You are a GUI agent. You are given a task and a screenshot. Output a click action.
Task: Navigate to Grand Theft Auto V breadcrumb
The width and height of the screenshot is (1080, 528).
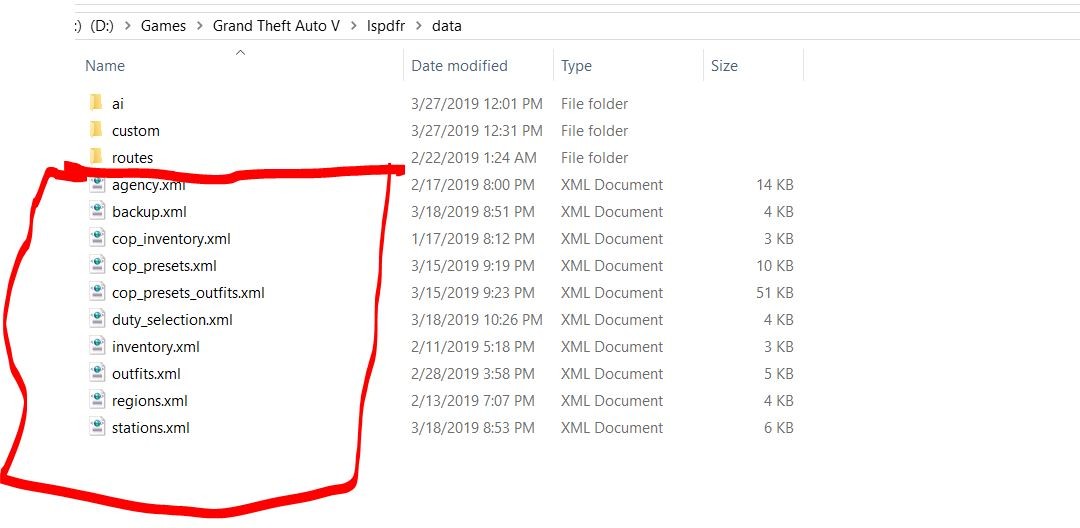coord(276,26)
